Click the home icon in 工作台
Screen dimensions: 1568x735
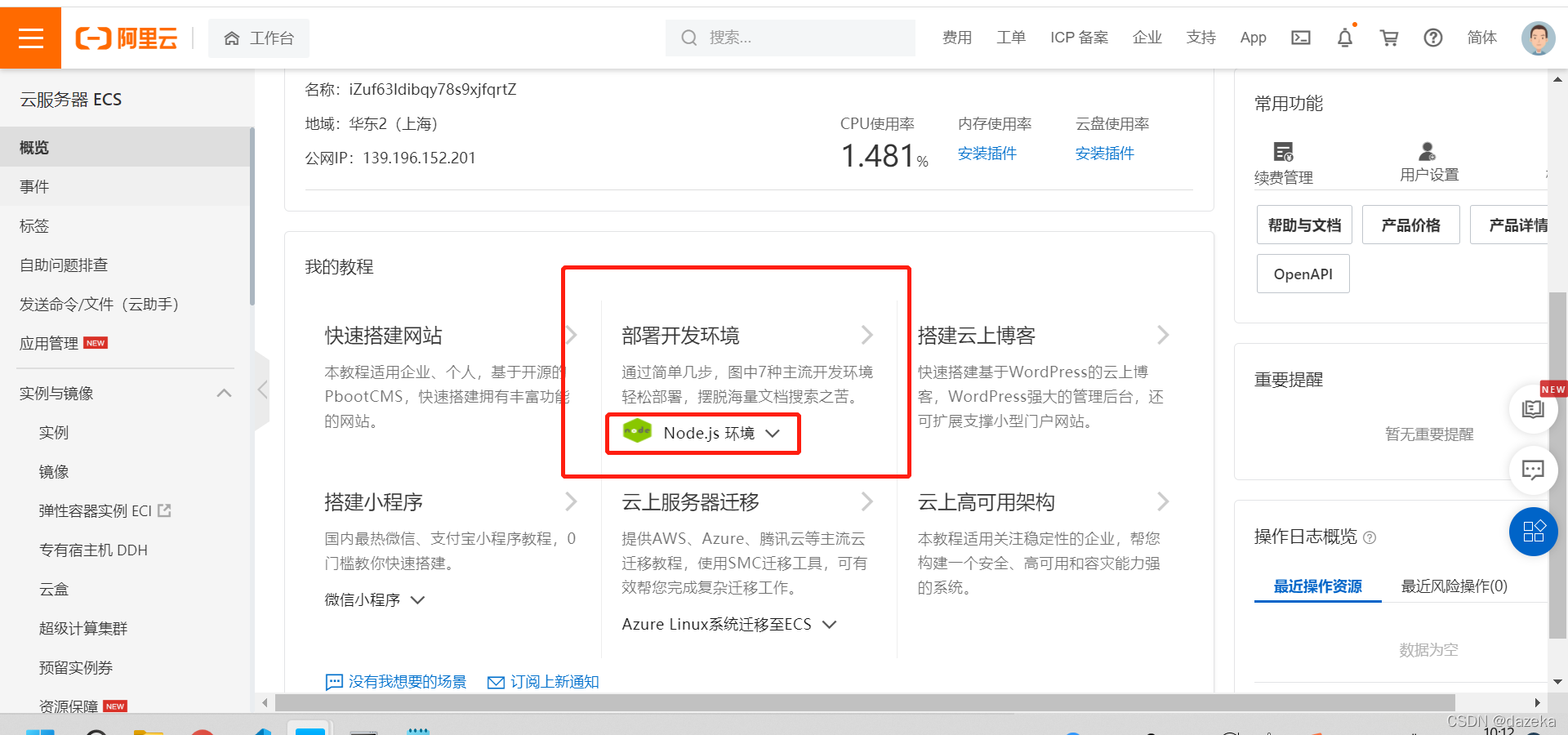232,38
